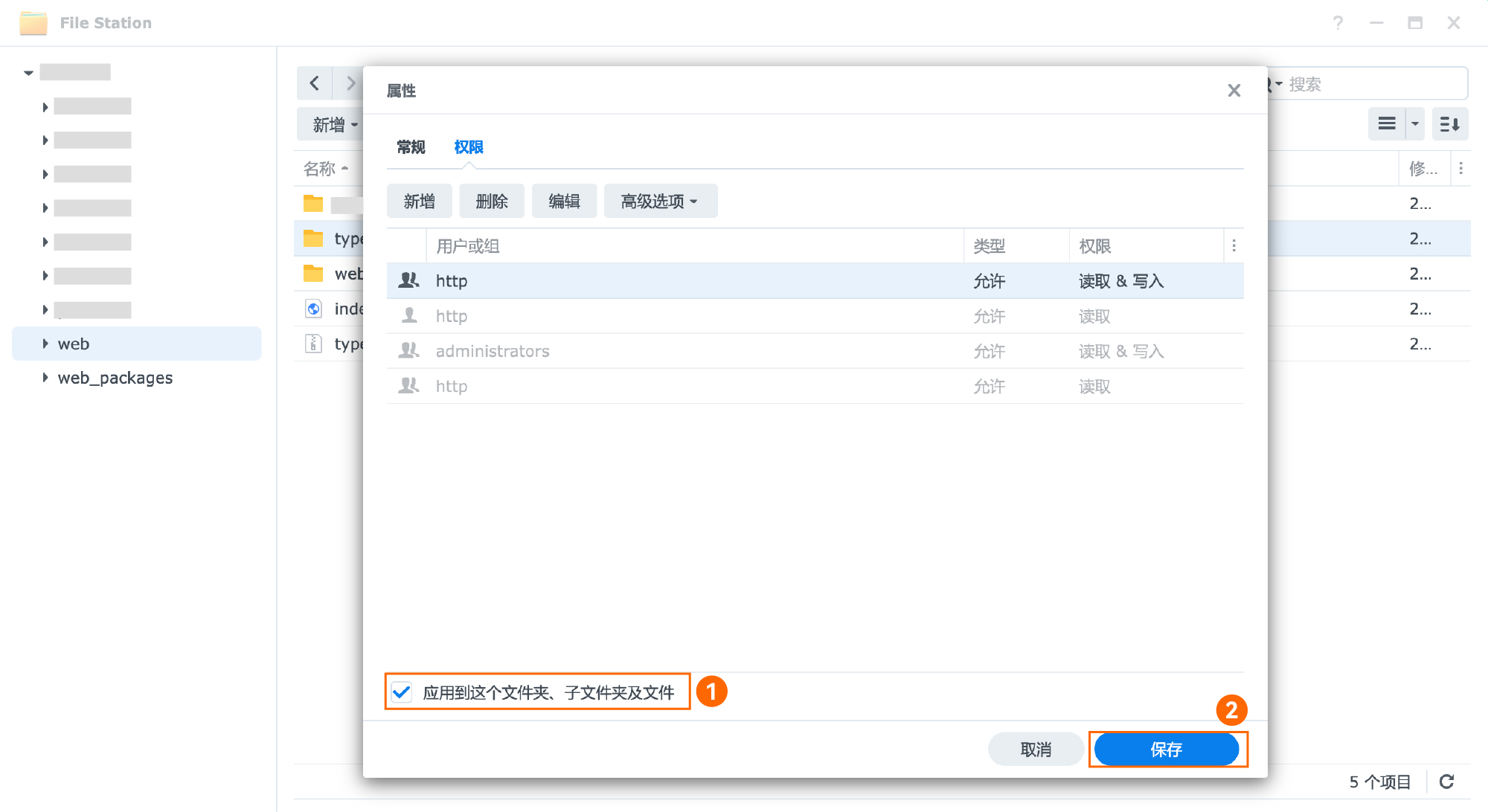Switch to the 常规 tab
Screen dimensions: 1488x812
point(411,147)
